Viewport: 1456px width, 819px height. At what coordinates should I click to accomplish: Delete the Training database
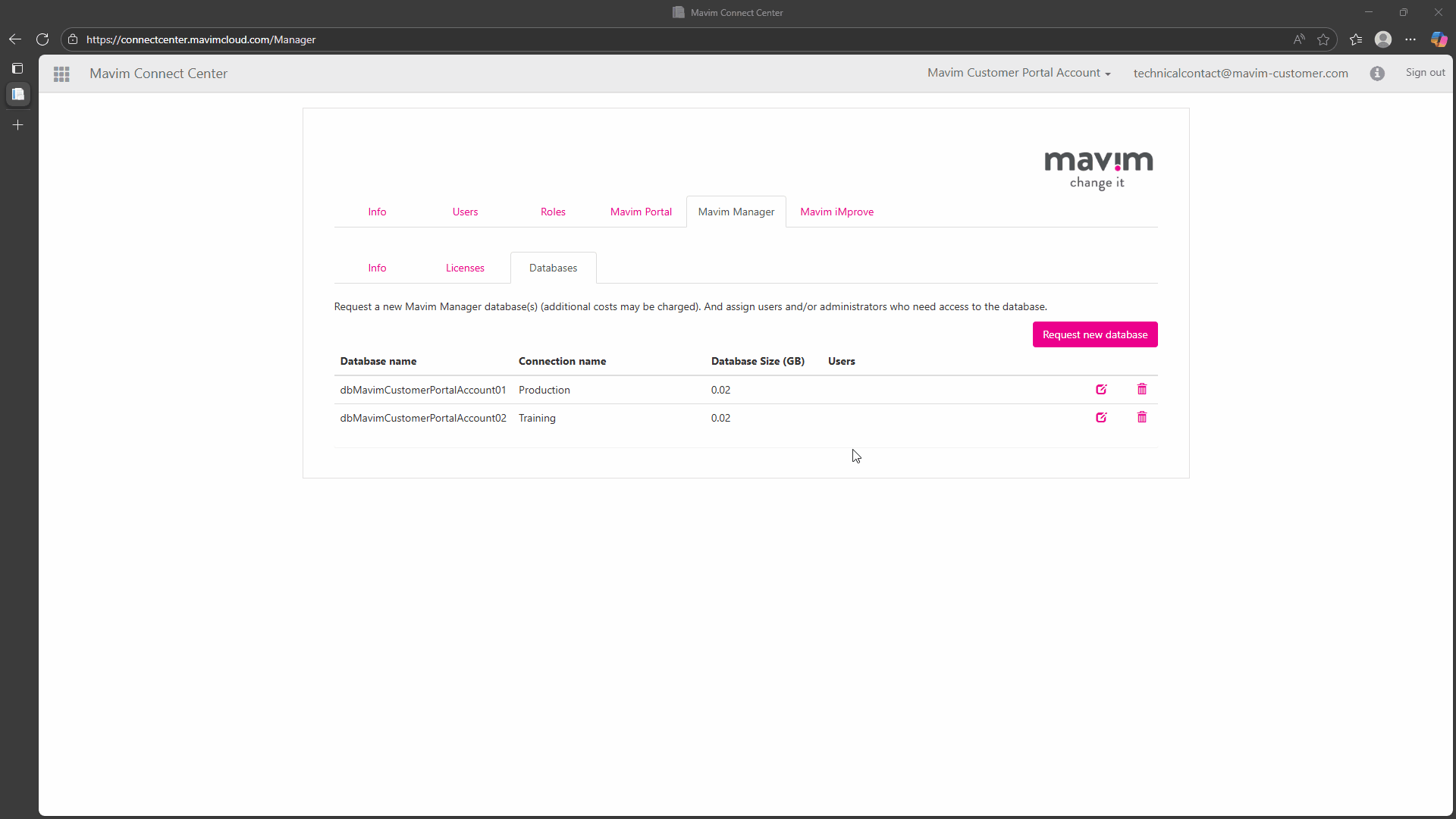[1142, 417]
